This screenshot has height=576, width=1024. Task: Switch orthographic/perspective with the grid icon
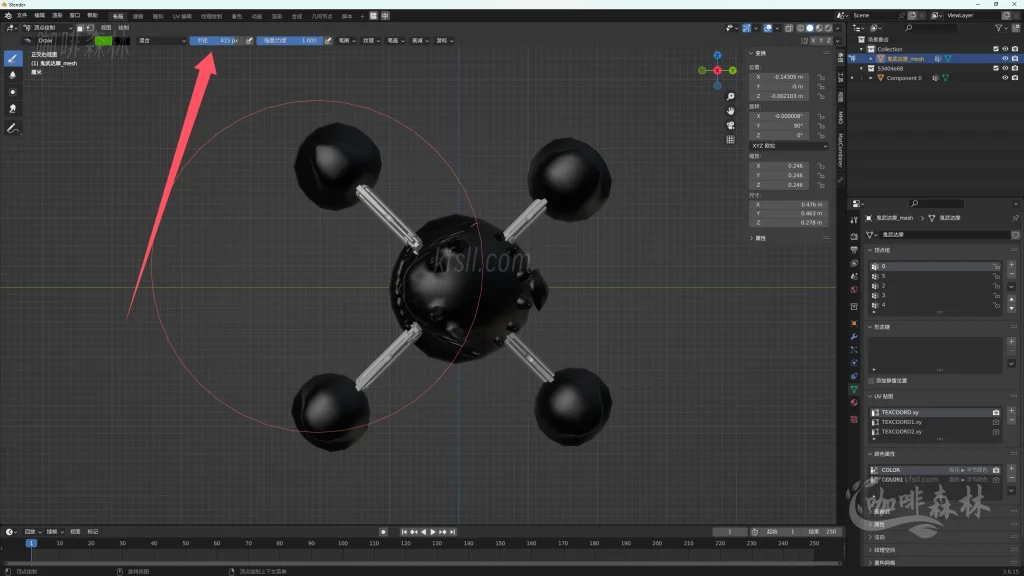(x=731, y=140)
